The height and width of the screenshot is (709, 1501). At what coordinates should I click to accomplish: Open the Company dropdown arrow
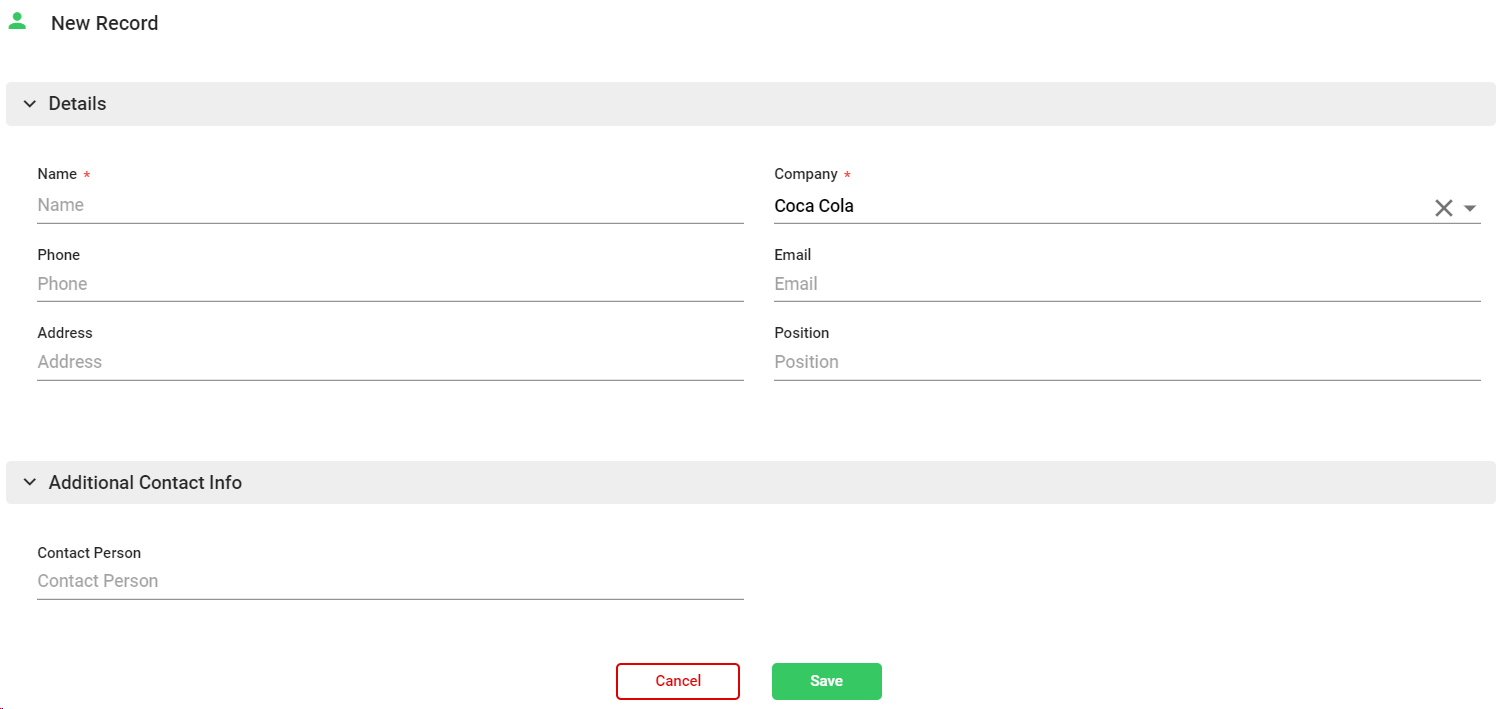[x=1470, y=208]
